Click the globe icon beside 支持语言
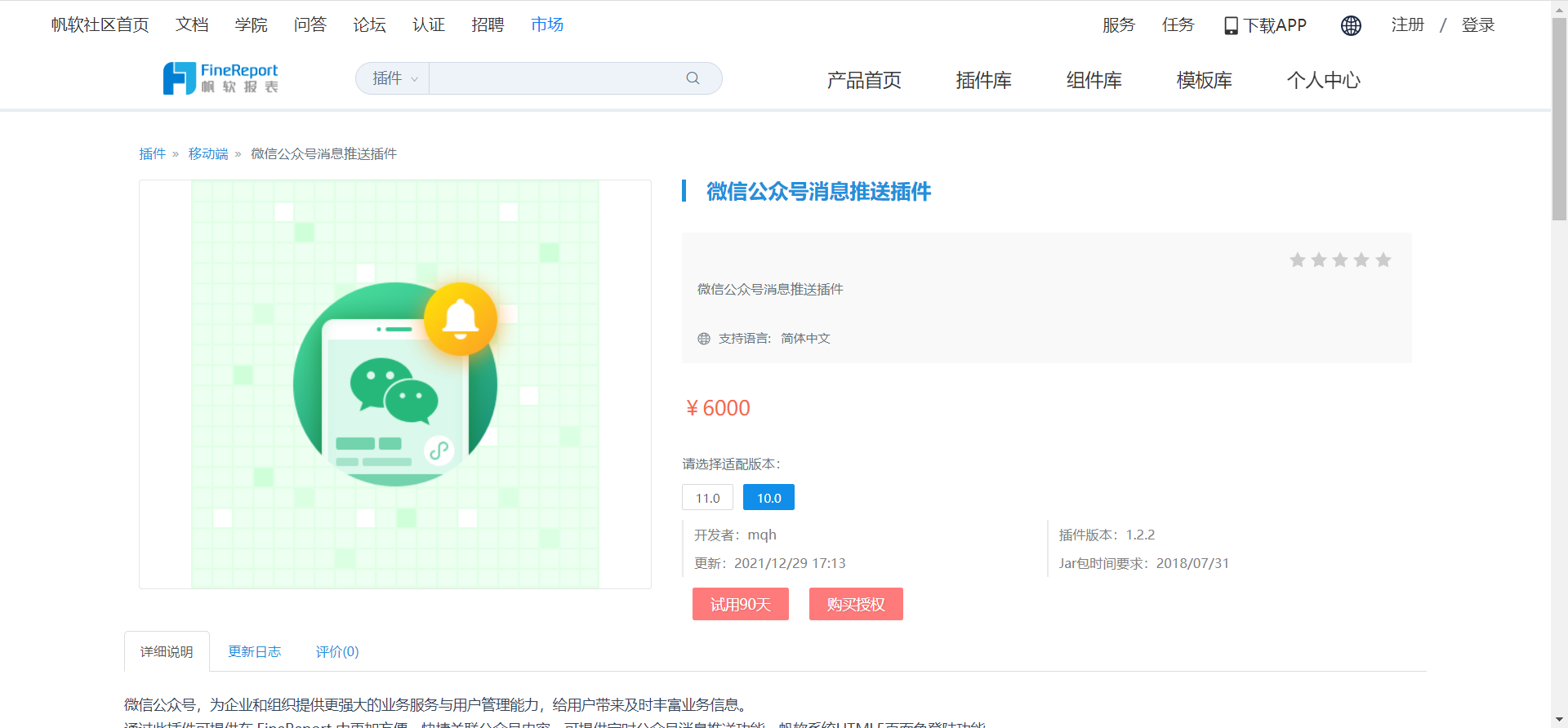 (x=704, y=339)
